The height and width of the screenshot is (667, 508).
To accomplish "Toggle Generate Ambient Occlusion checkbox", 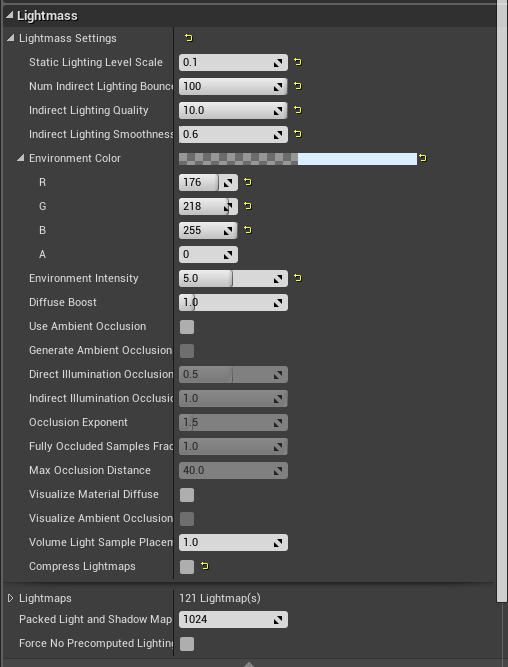I will [187, 351].
